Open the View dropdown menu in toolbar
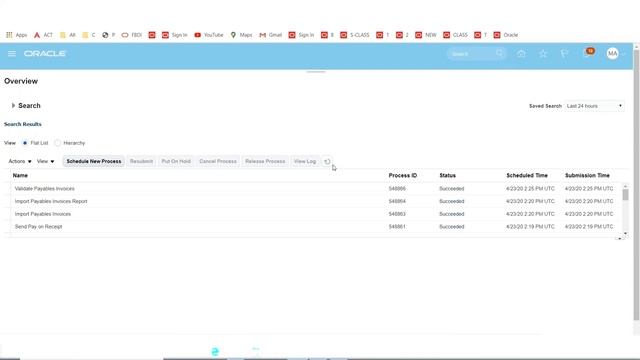The width and height of the screenshot is (640, 360). (x=45, y=161)
